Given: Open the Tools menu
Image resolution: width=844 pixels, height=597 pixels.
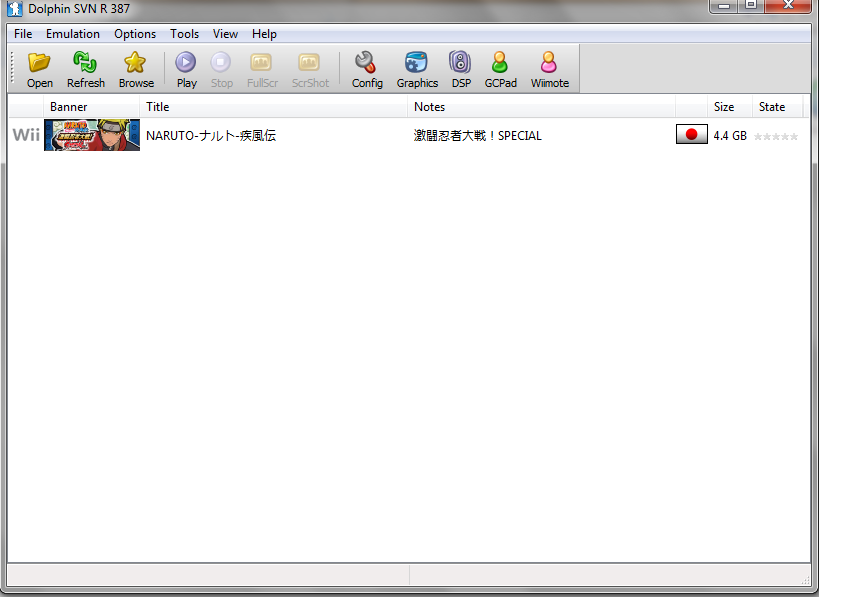Looking at the screenshot, I should (185, 34).
